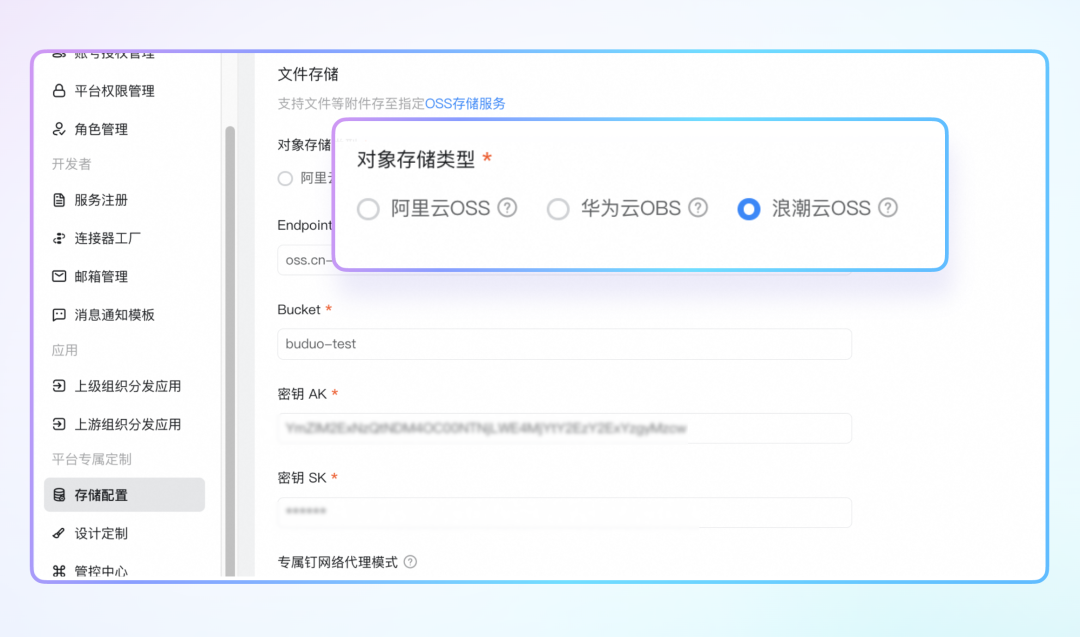Click the user icon beside 角色管理
The width and height of the screenshot is (1080, 637).
(59, 129)
